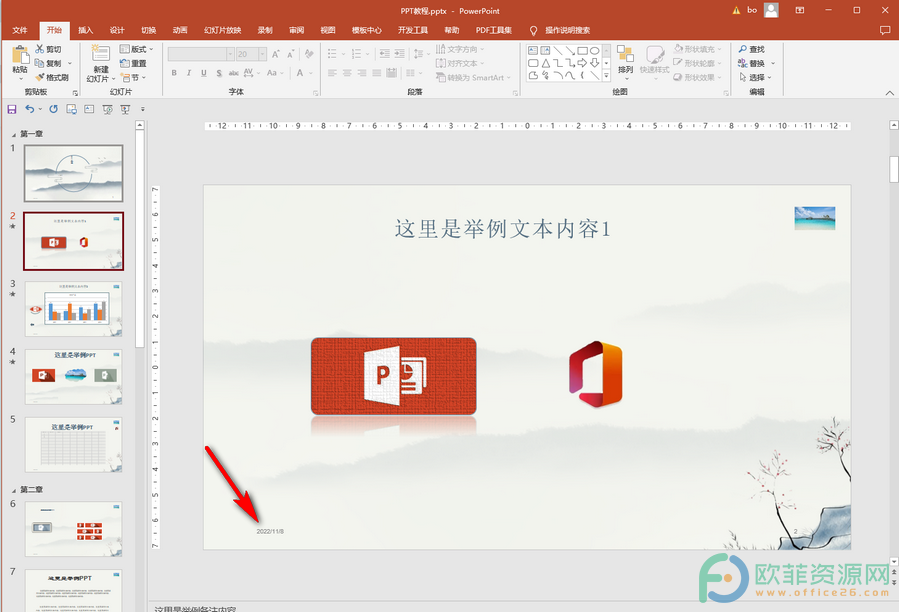
Task: Select slide 1 thumbnail
Action: [x=73, y=173]
